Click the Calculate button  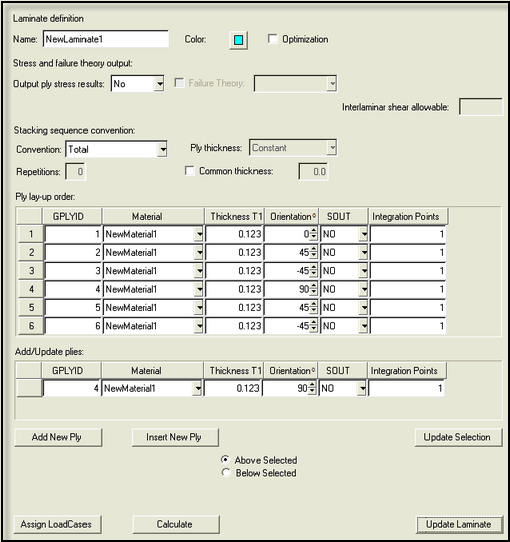(x=176, y=524)
